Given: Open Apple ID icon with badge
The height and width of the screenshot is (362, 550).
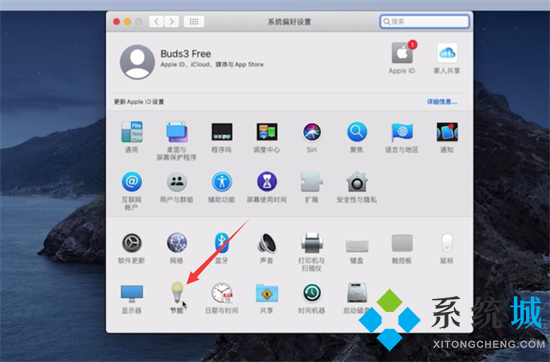Looking at the screenshot, I should (402, 53).
